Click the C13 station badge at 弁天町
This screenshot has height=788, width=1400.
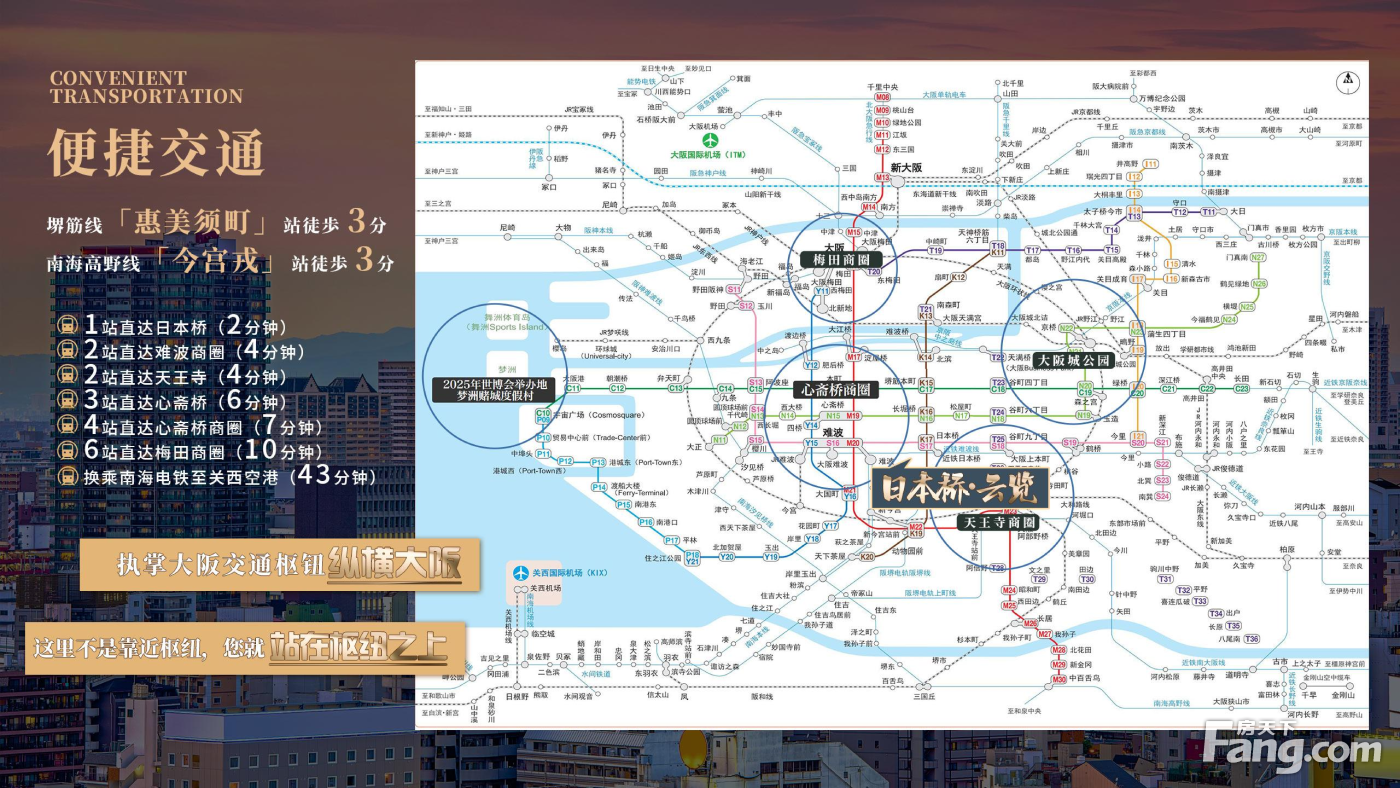(676, 388)
